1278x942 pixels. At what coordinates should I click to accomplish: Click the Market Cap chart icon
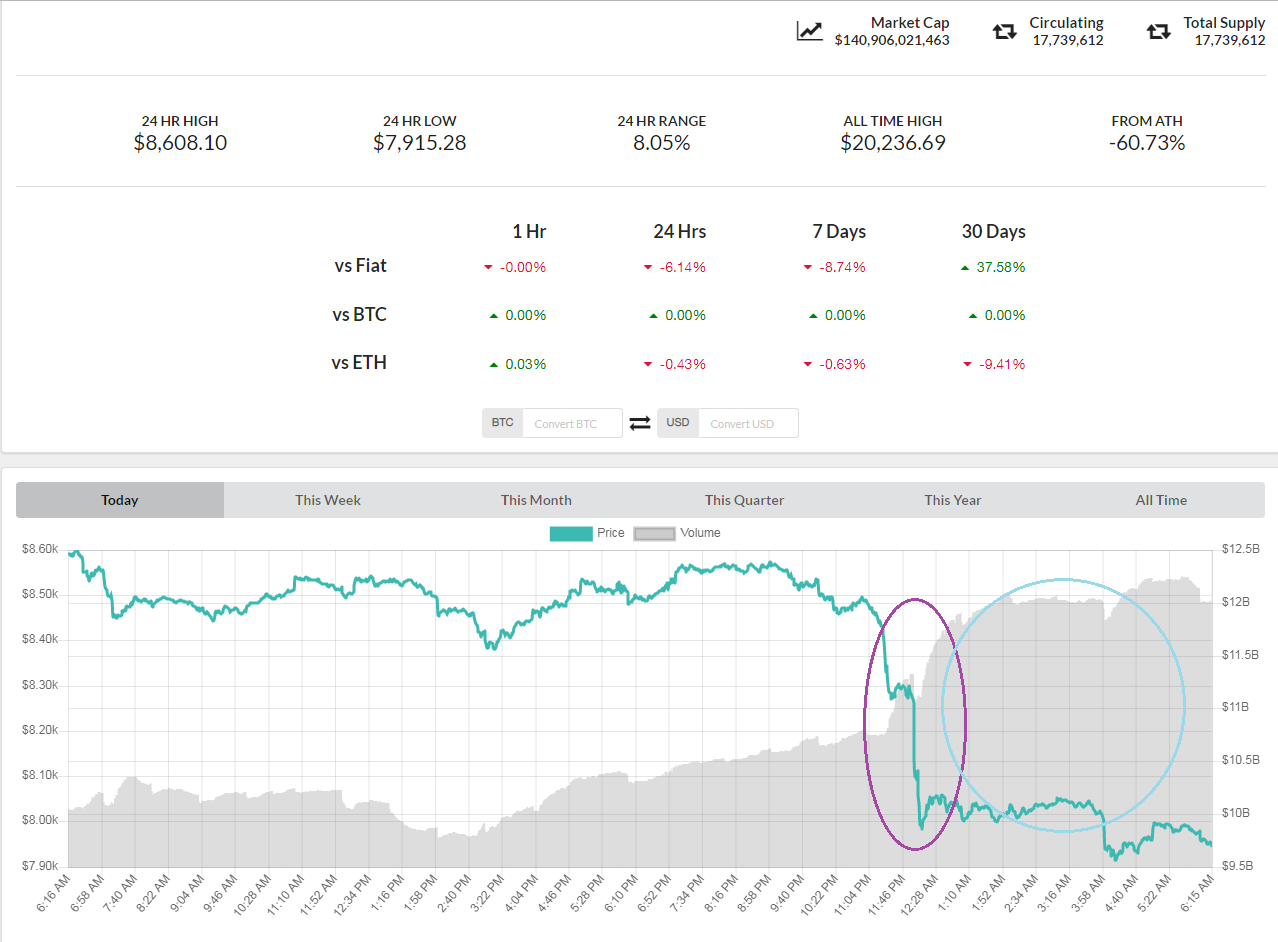coord(809,31)
